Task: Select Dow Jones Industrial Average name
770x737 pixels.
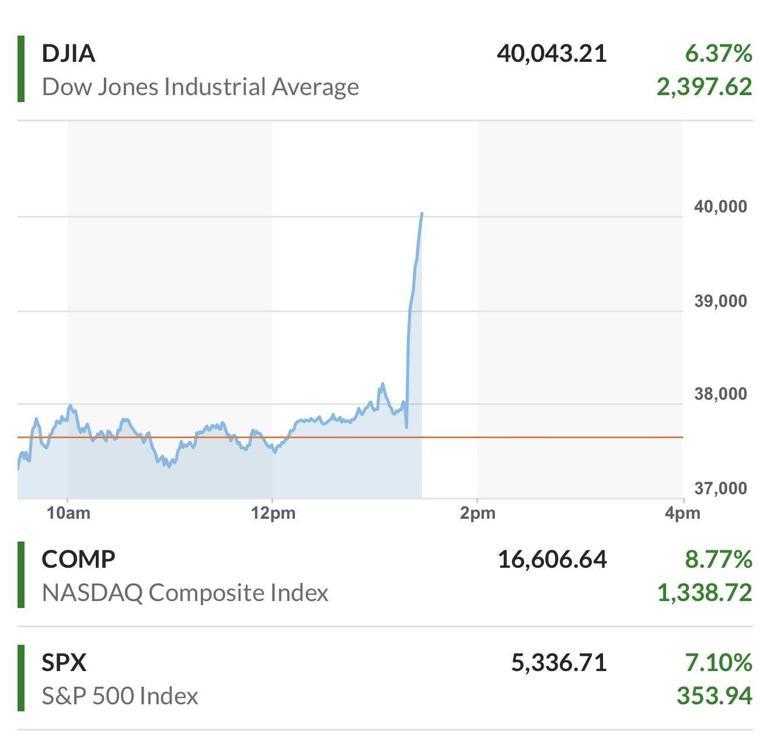Action: [200, 87]
